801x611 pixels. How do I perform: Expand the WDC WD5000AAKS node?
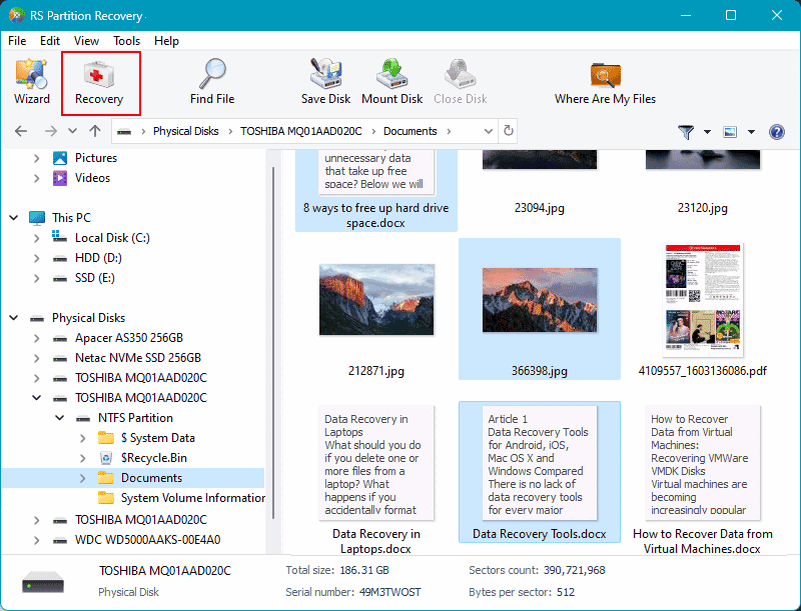tap(37, 540)
